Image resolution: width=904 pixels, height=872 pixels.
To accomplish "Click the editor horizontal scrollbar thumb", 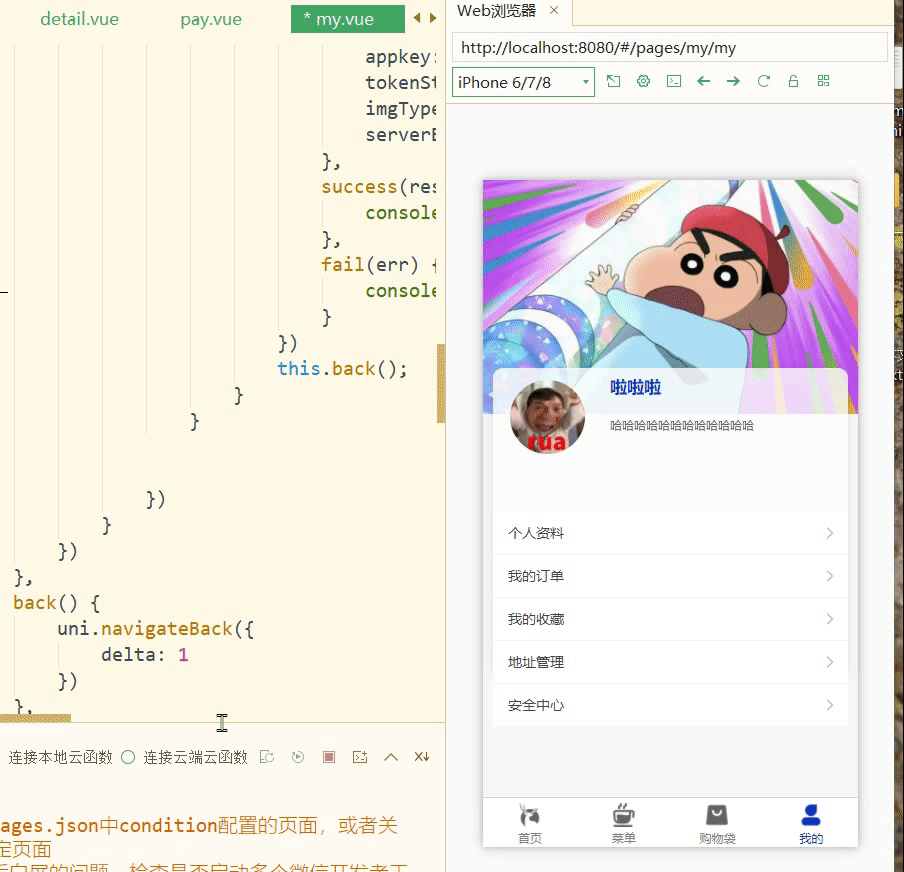I will pyautogui.click(x=35, y=718).
